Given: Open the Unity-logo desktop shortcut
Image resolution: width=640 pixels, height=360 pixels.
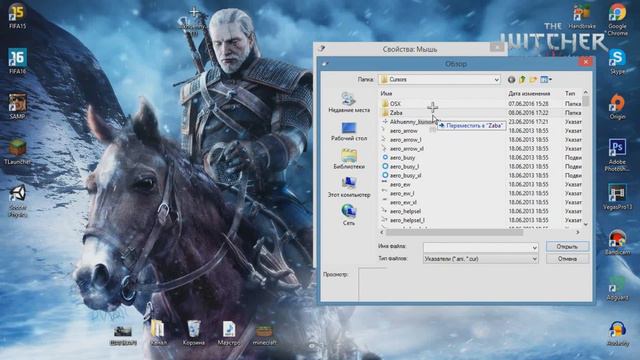Looking at the screenshot, I should 17,201.
